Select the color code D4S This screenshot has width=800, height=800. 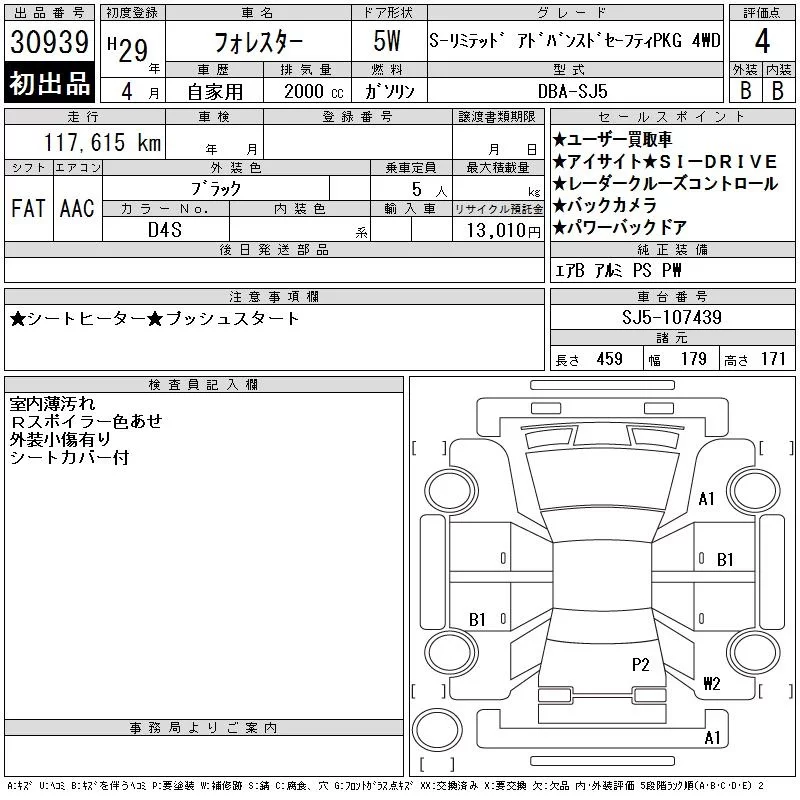(x=165, y=229)
